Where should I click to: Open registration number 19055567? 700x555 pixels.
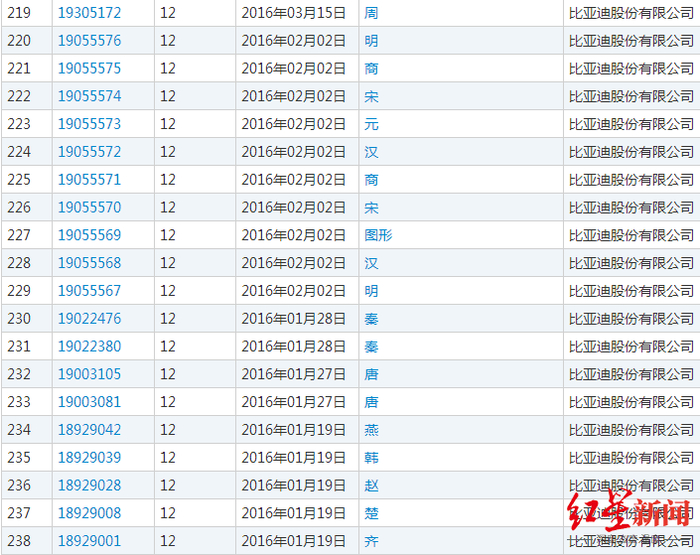[x=89, y=291]
